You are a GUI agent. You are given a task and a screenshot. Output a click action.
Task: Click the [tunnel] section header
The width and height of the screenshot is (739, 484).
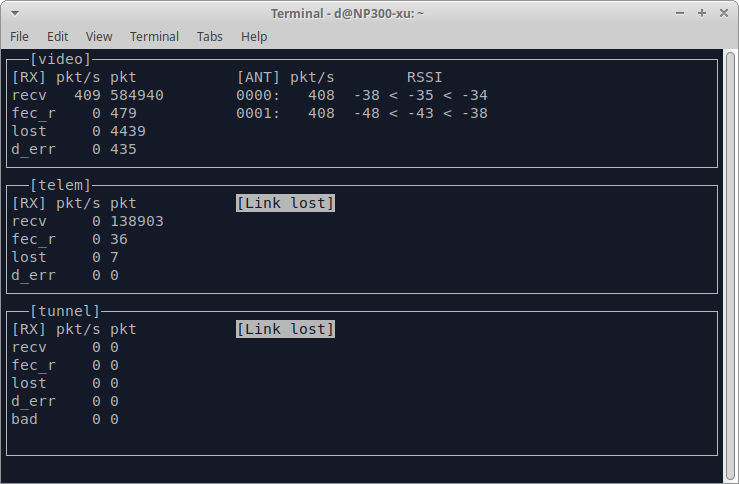(65, 311)
